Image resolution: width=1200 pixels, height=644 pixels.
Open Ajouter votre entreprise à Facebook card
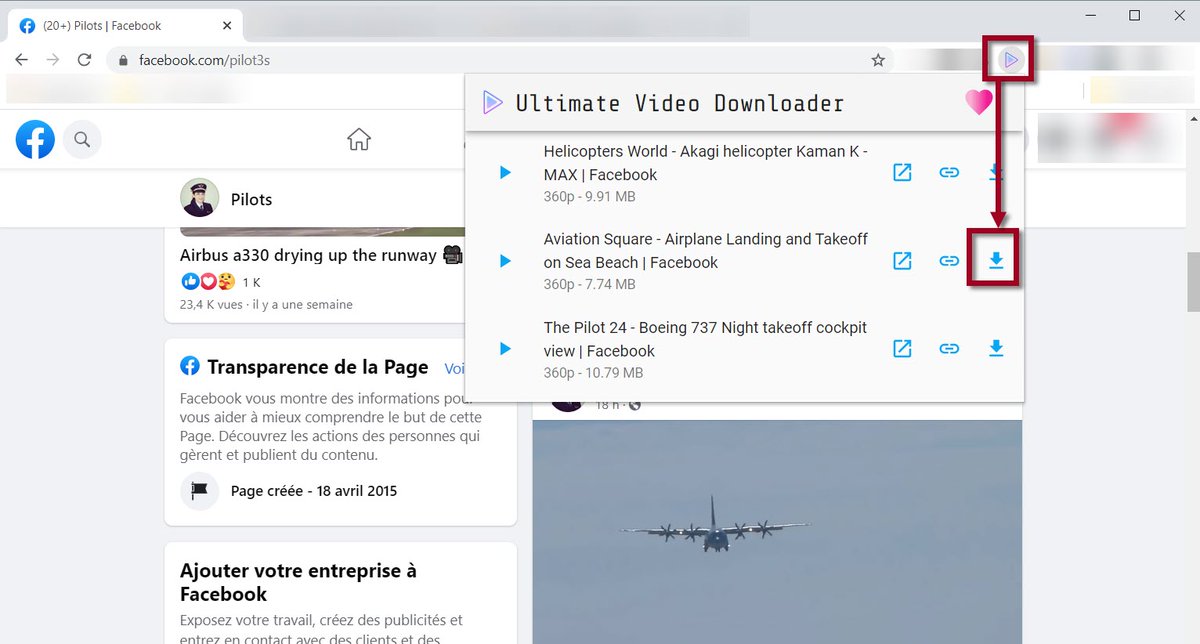point(340,594)
